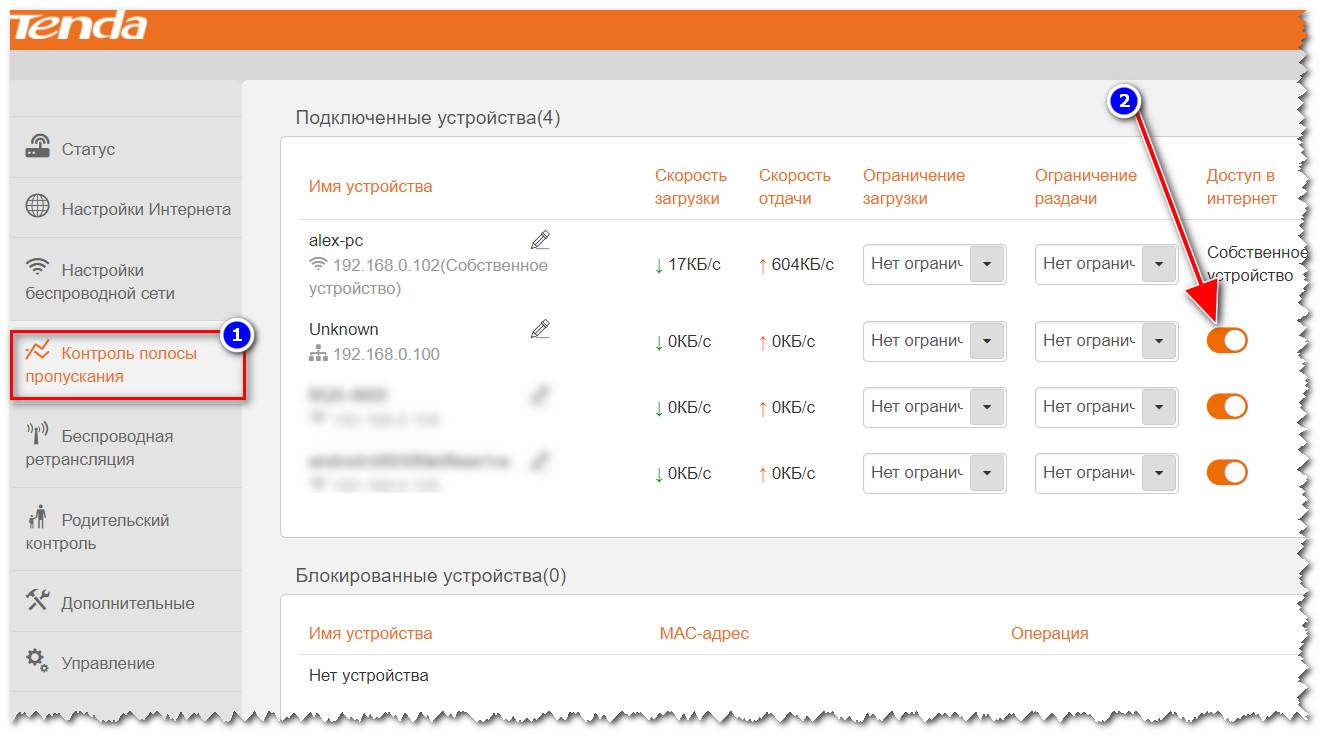Disable internet access for the Unknown device
The width and height of the screenshot is (1326, 739).
(1227, 340)
